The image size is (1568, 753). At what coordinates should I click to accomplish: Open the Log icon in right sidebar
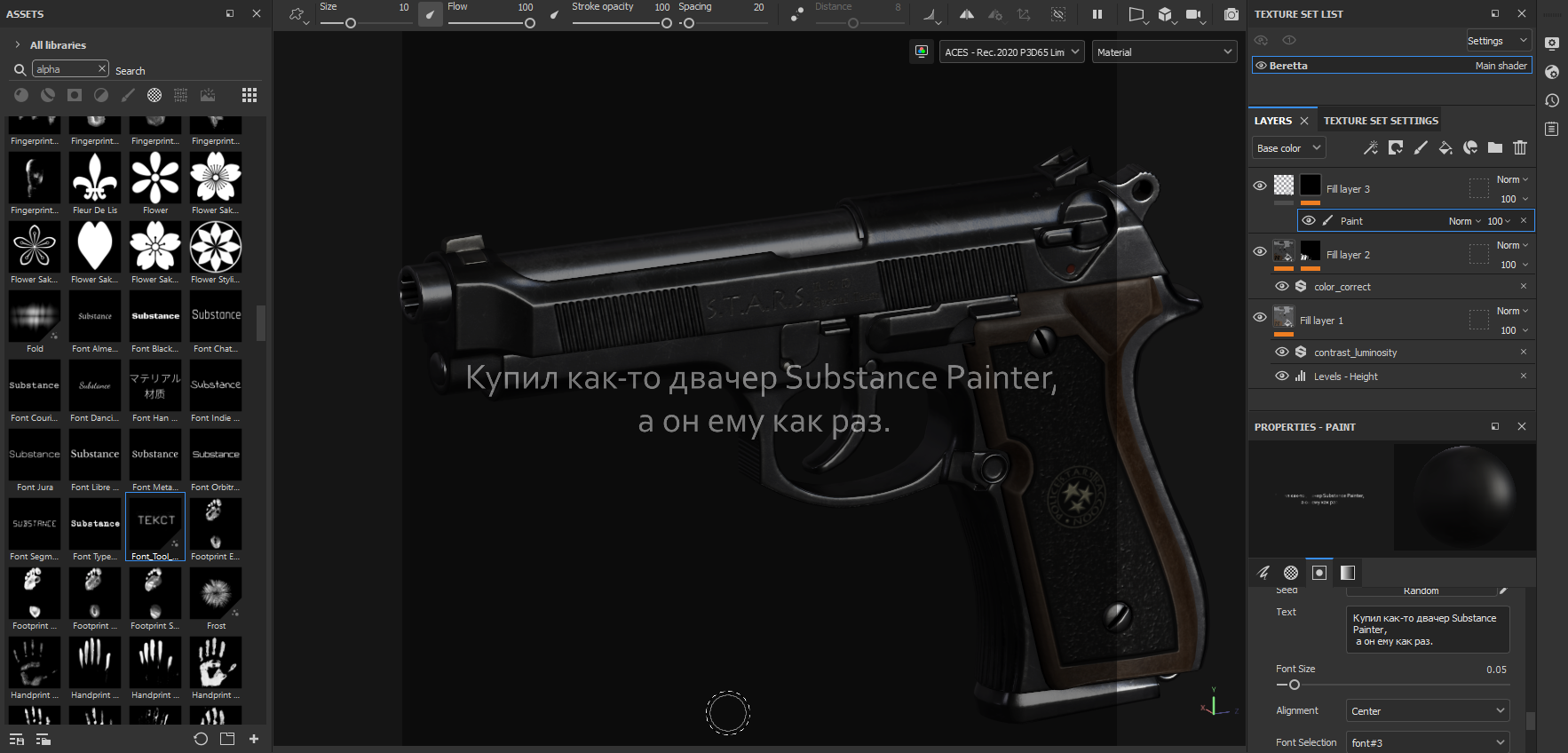pyautogui.click(x=1552, y=129)
